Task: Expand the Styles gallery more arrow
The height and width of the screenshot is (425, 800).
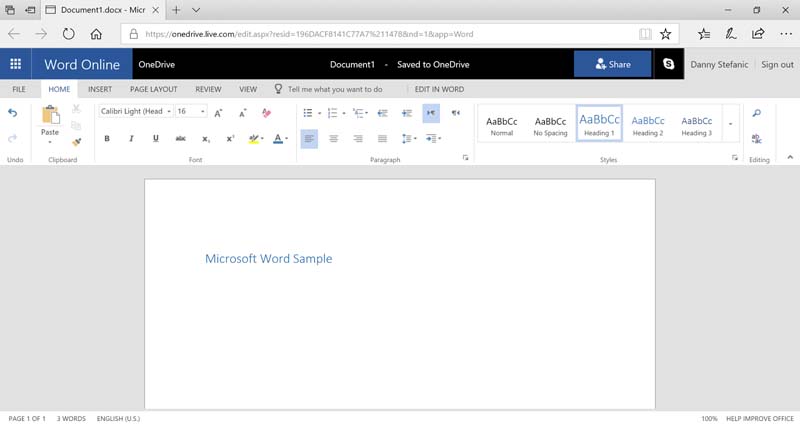Action: (730, 123)
